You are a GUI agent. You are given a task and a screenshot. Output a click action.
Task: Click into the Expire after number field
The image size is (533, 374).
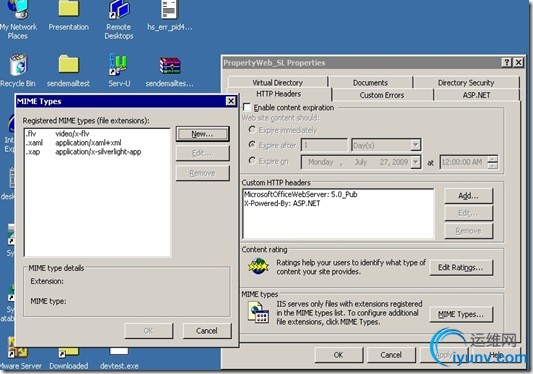point(324,145)
